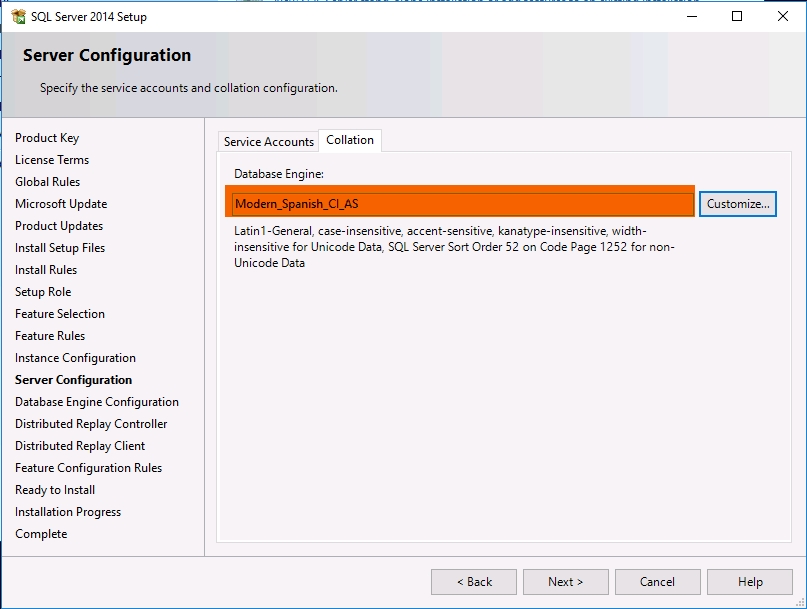Select the Product Updates step
Screen dimensions: 807x609
coord(59,226)
